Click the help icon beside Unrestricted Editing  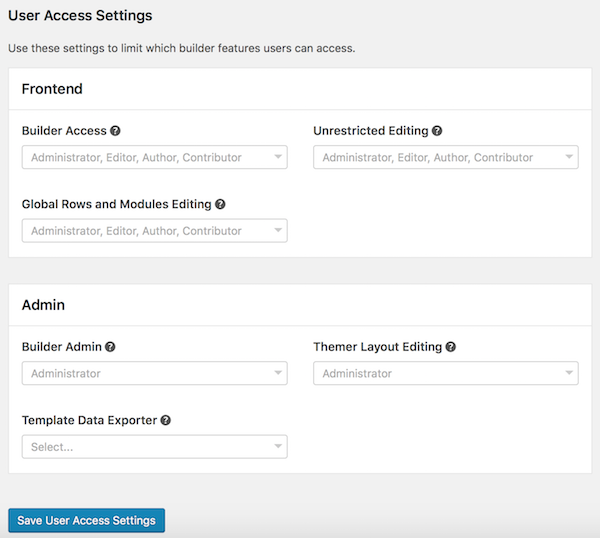[x=437, y=131]
